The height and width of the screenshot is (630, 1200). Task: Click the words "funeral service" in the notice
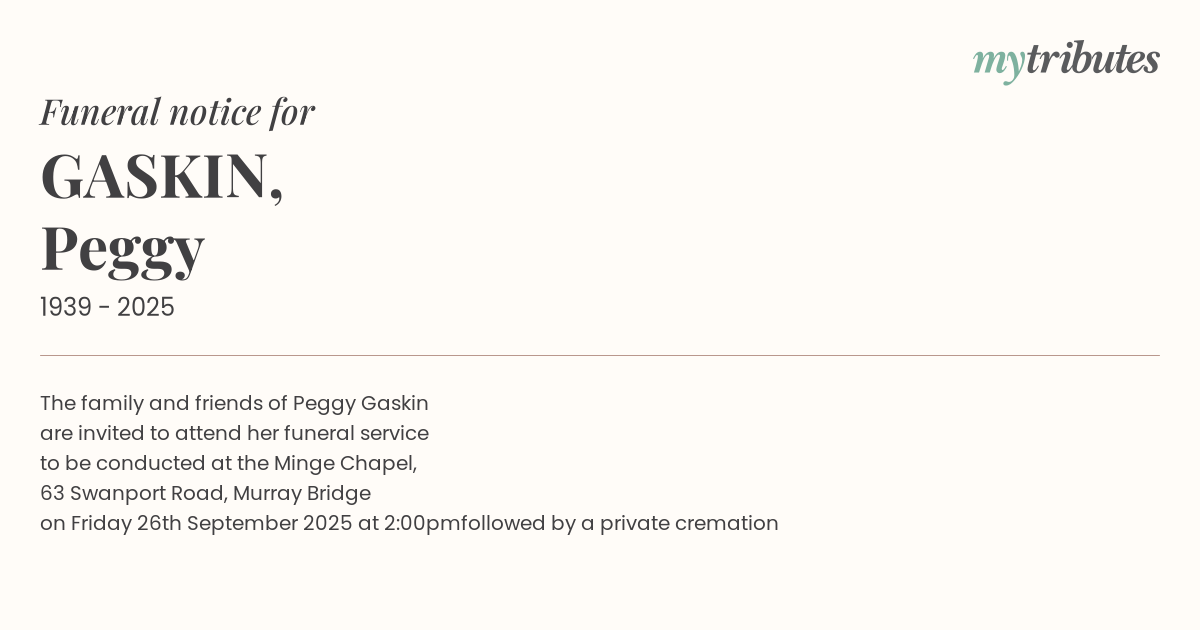click(356, 433)
